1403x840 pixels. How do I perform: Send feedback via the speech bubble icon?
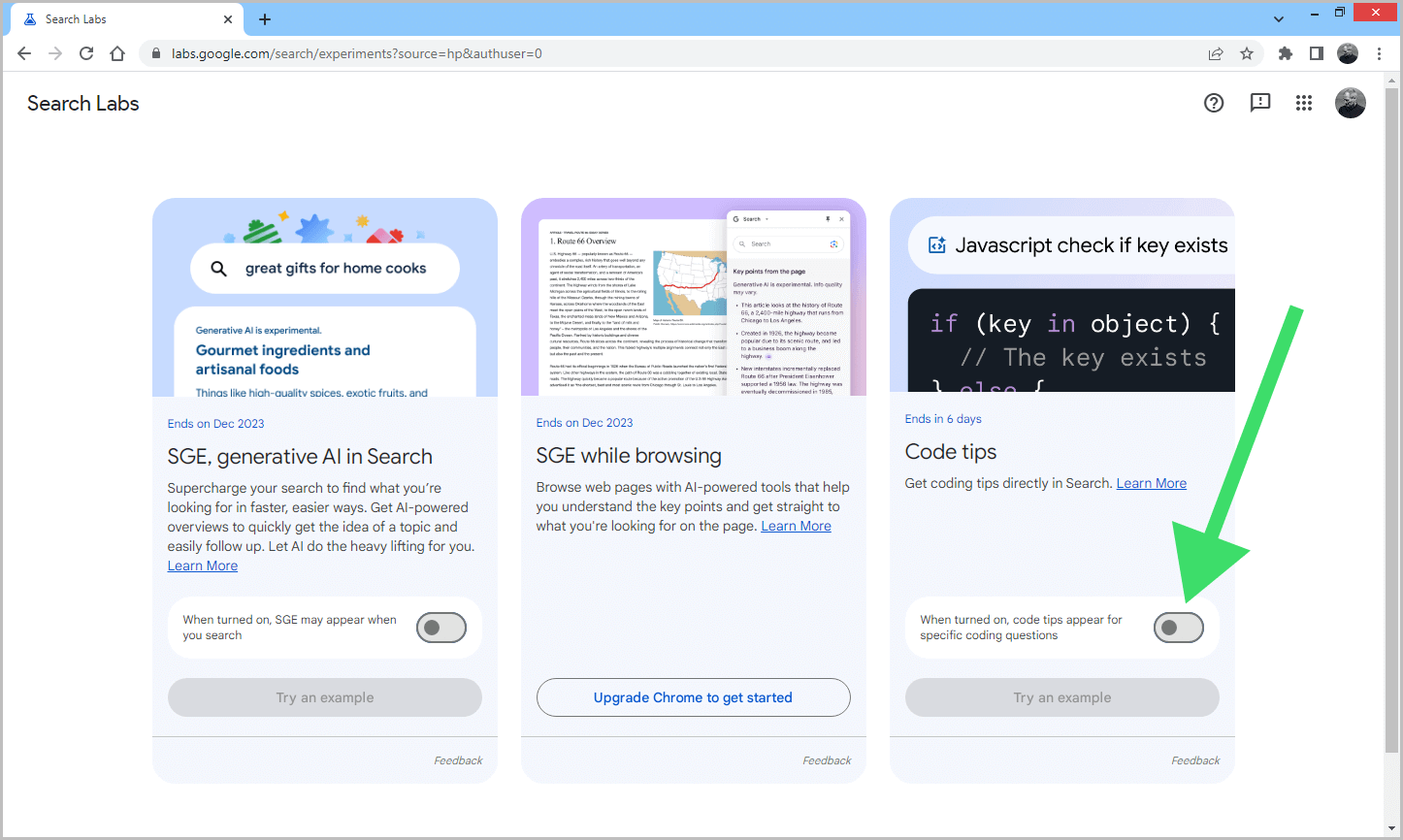tap(1260, 103)
